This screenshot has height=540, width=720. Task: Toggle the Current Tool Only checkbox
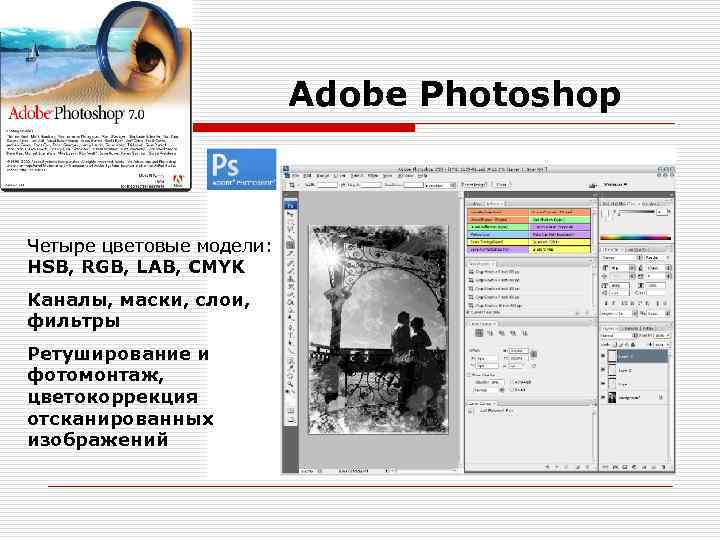(468, 312)
